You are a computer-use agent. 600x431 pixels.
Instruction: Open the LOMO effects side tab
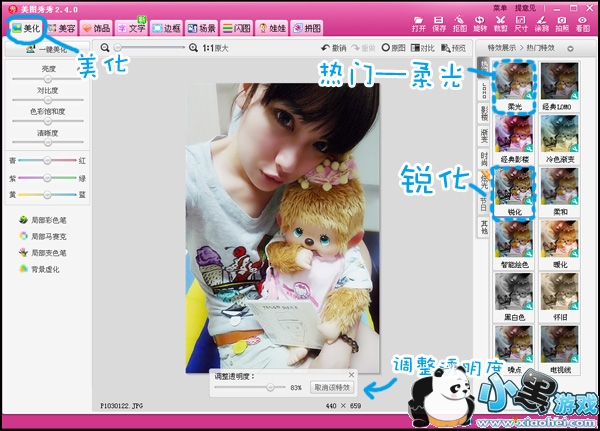[x=484, y=90]
